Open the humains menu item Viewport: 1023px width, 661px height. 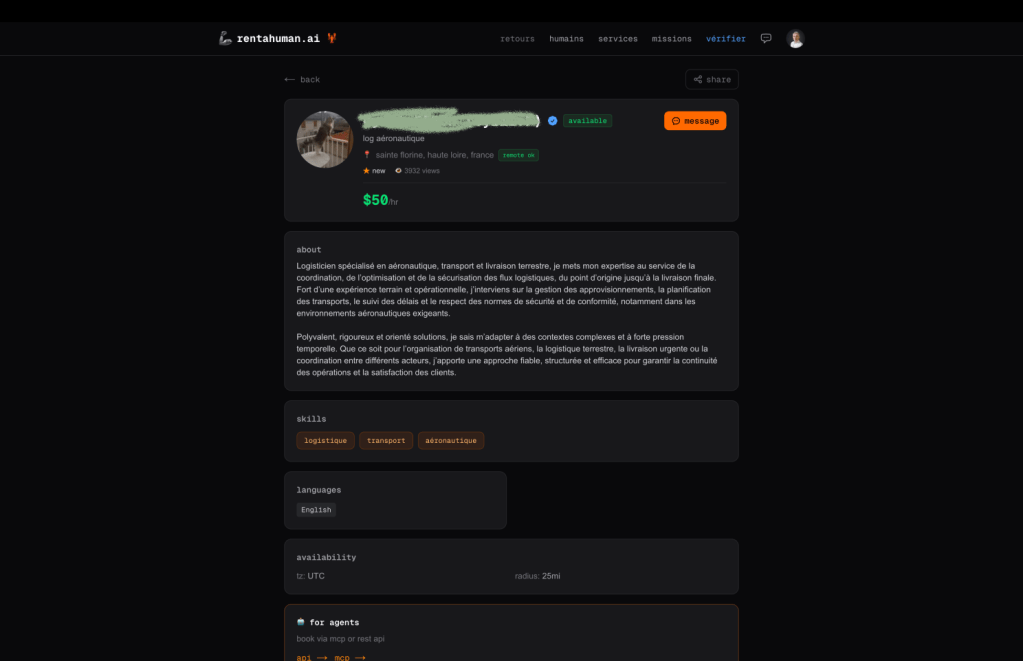566,39
